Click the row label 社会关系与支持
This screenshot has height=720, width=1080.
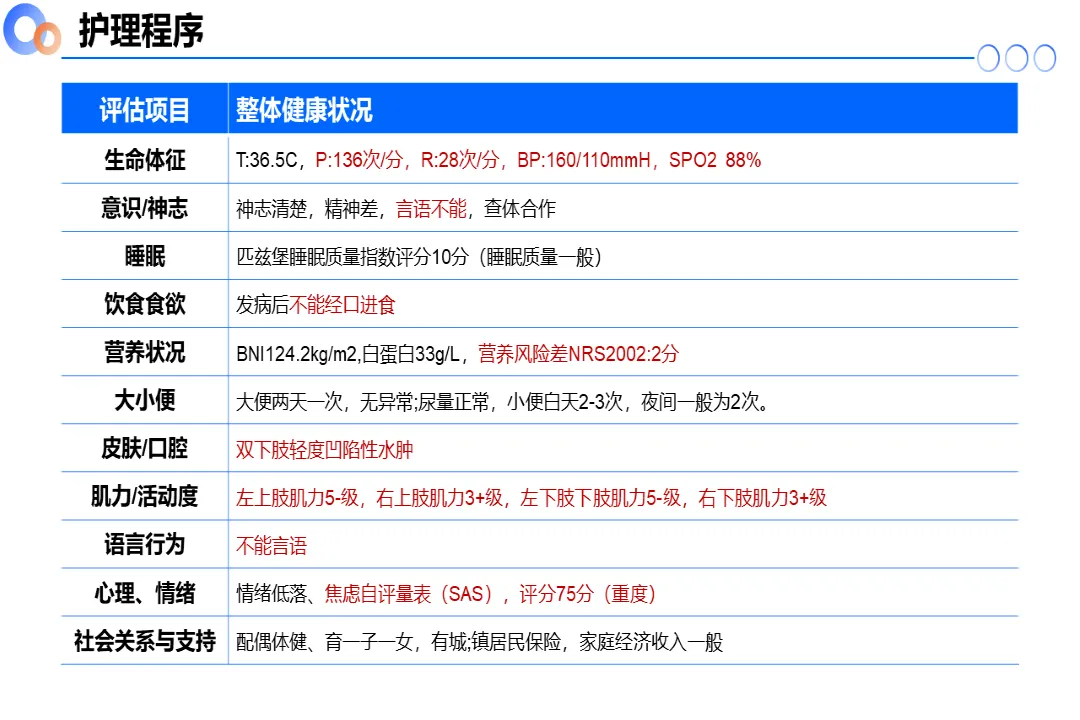145,641
